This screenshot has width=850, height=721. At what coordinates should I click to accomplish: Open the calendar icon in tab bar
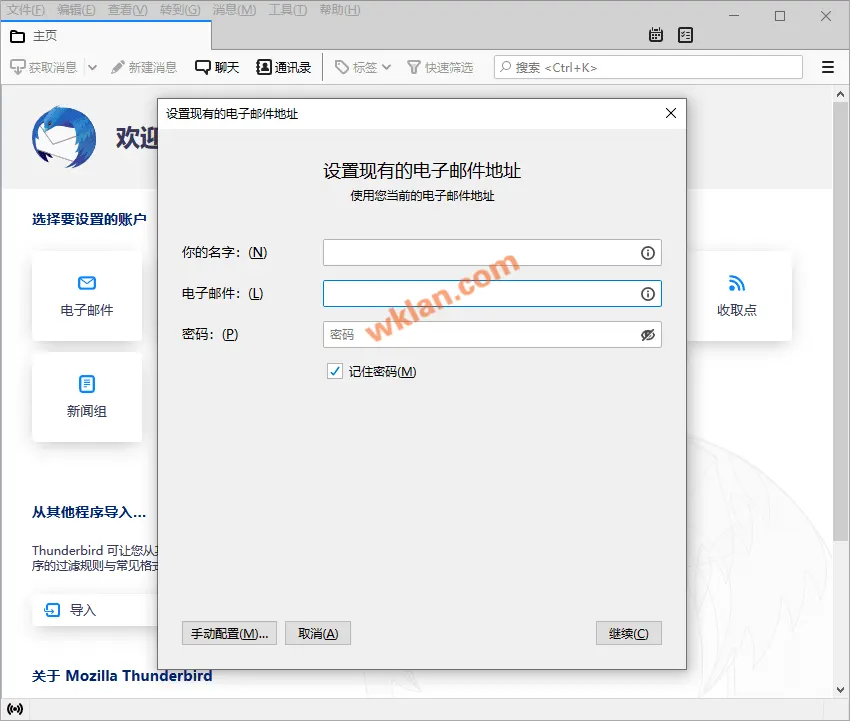click(x=656, y=35)
